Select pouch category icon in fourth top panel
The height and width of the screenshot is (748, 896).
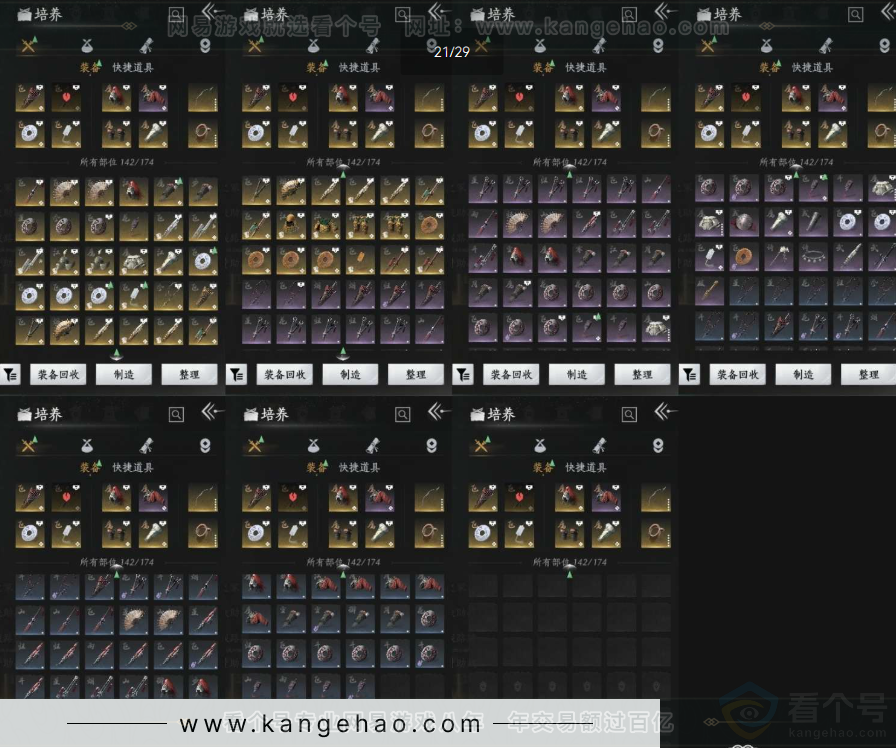point(766,45)
